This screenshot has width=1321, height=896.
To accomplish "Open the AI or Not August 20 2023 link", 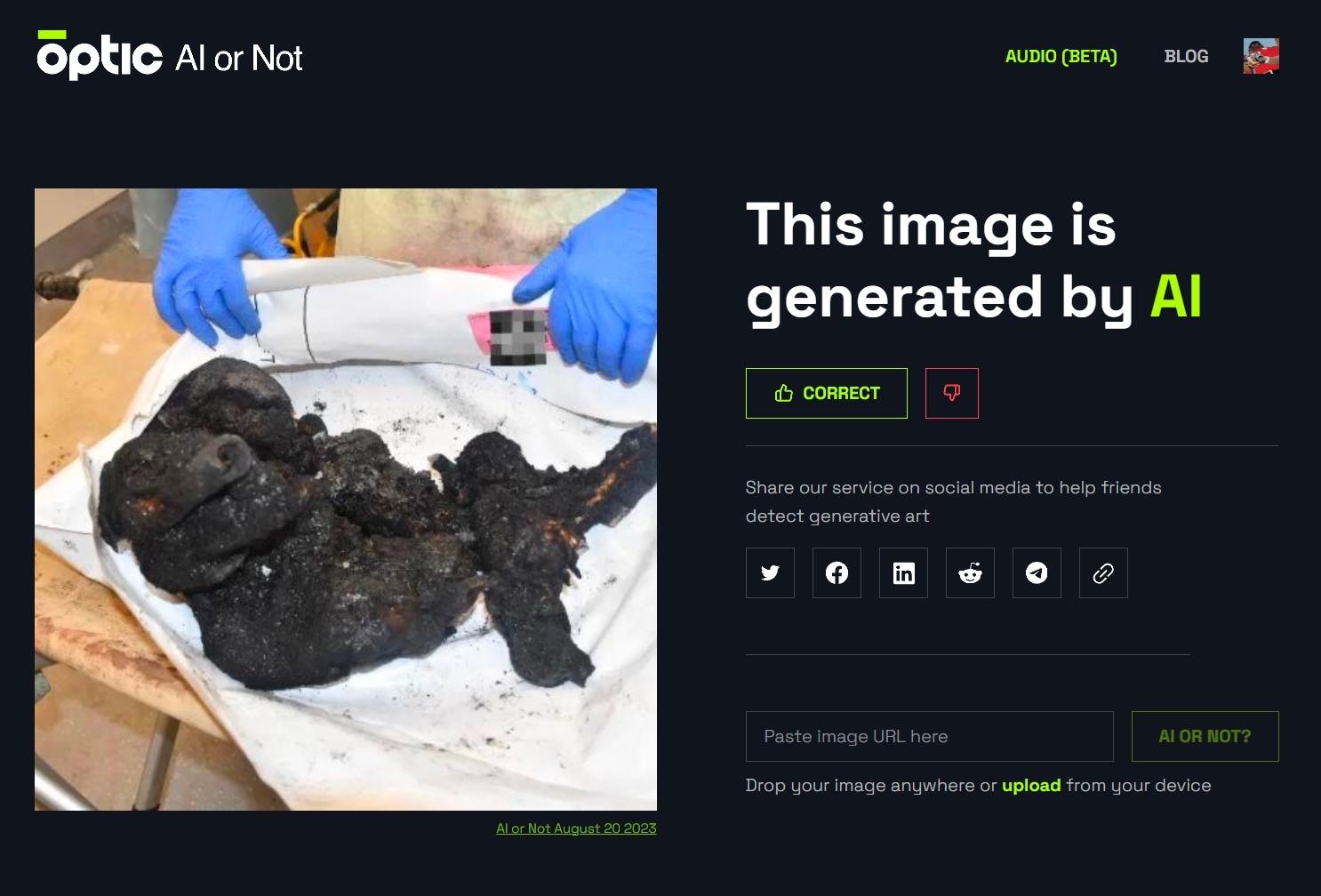I will [x=576, y=828].
